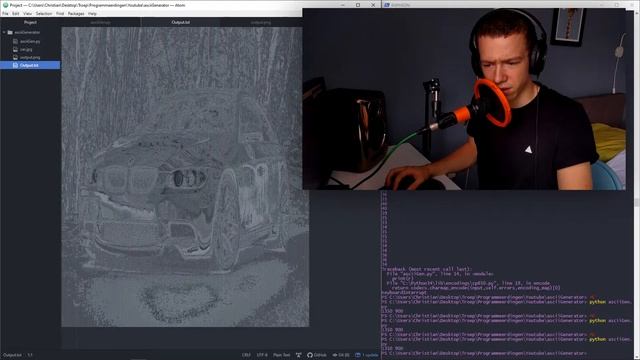The height and width of the screenshot is (360, 640).
Task: Open the Edit menu
Action: (16, 13)
